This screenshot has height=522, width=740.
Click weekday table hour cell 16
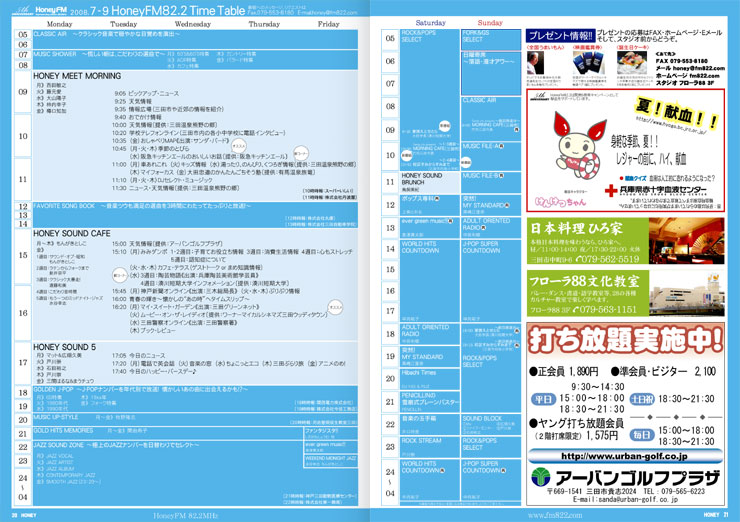pos(23,312)
